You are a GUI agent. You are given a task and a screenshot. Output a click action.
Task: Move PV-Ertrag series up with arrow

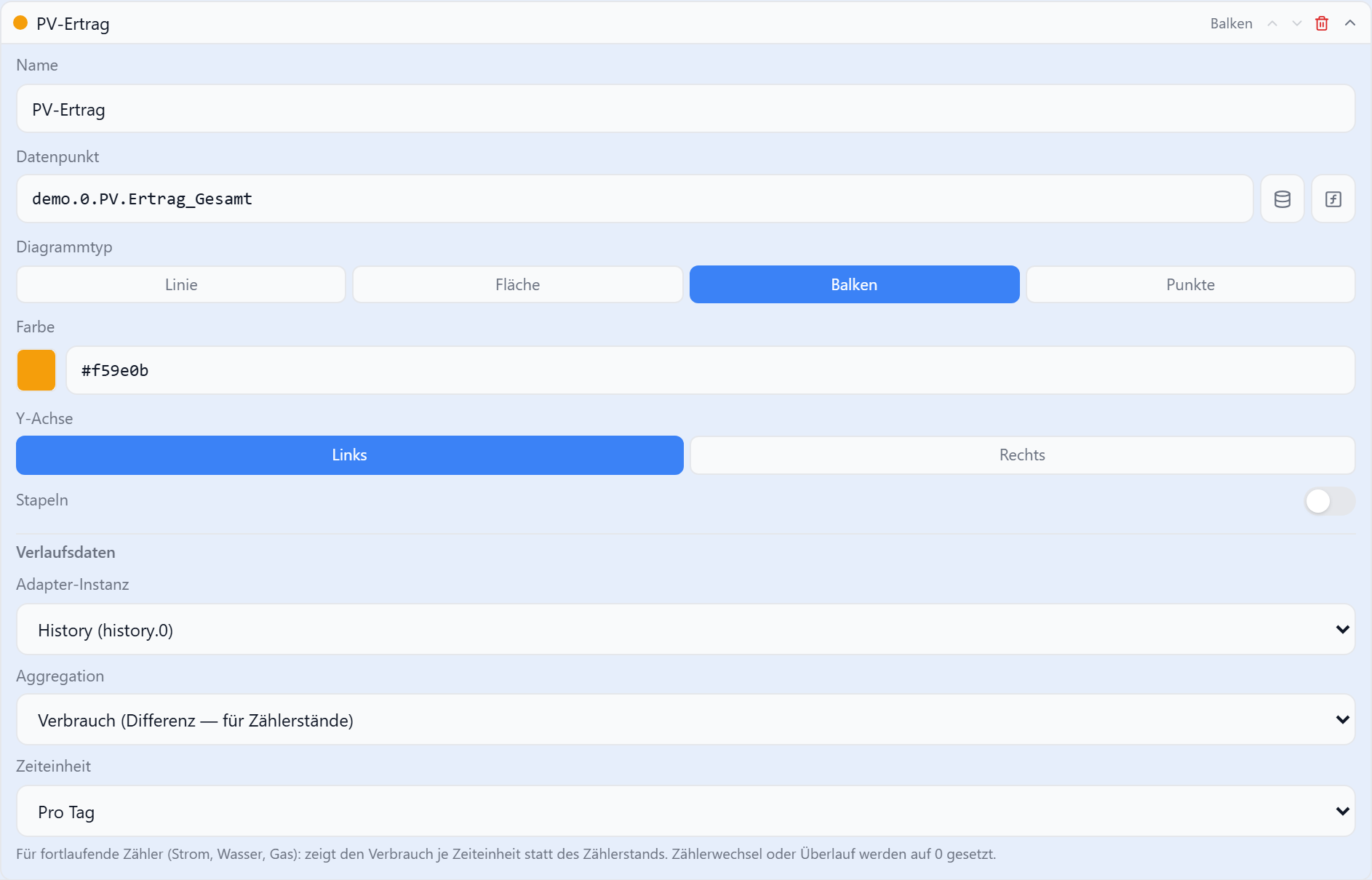[1272, 23]
